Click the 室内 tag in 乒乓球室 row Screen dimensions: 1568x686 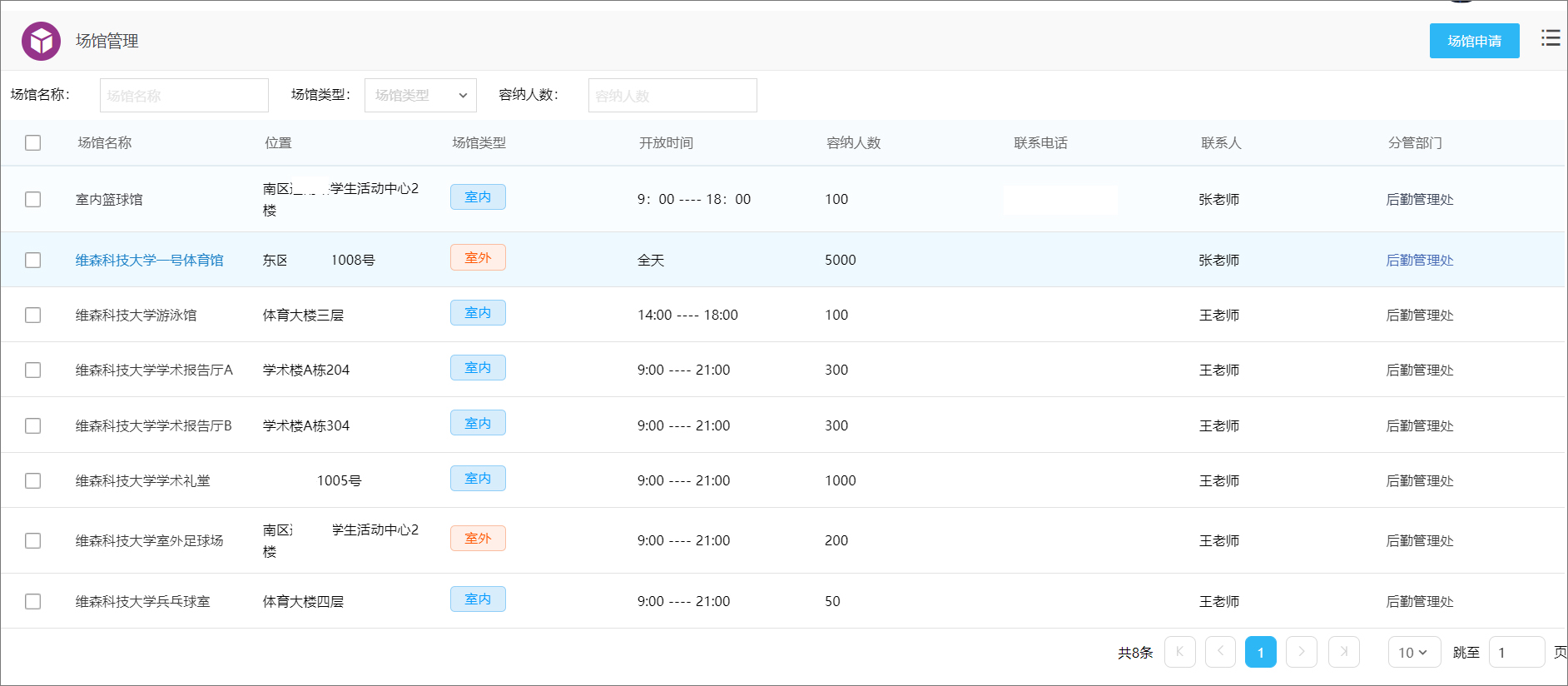click(478, 599)
